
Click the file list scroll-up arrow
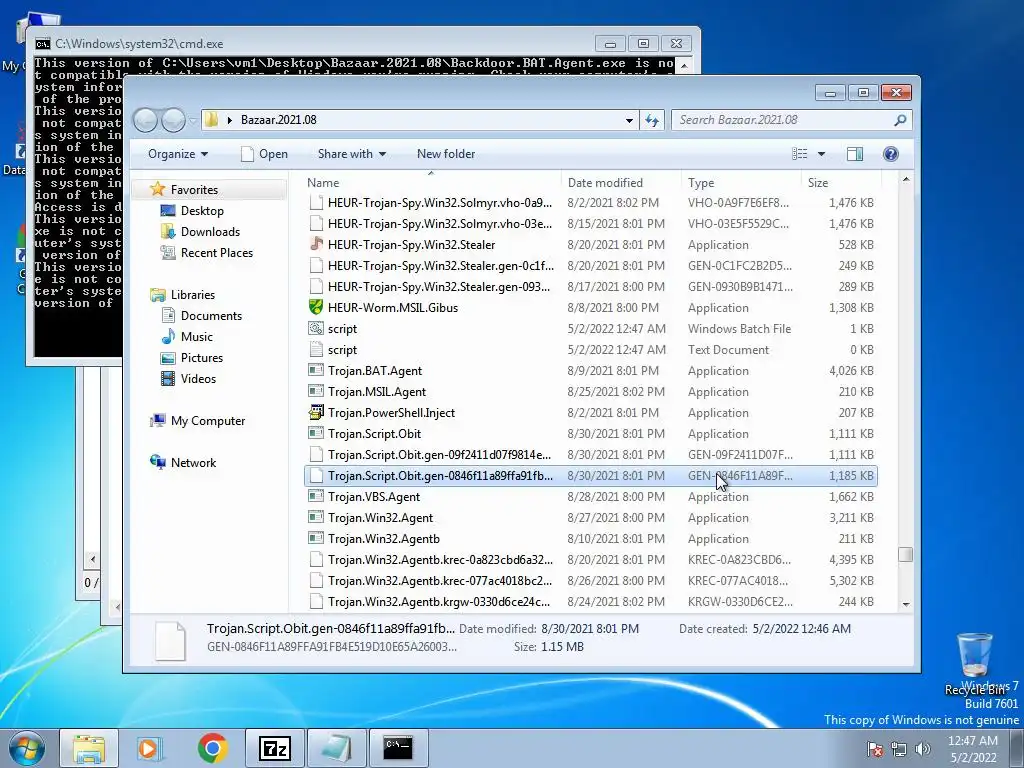coord(905,179)
